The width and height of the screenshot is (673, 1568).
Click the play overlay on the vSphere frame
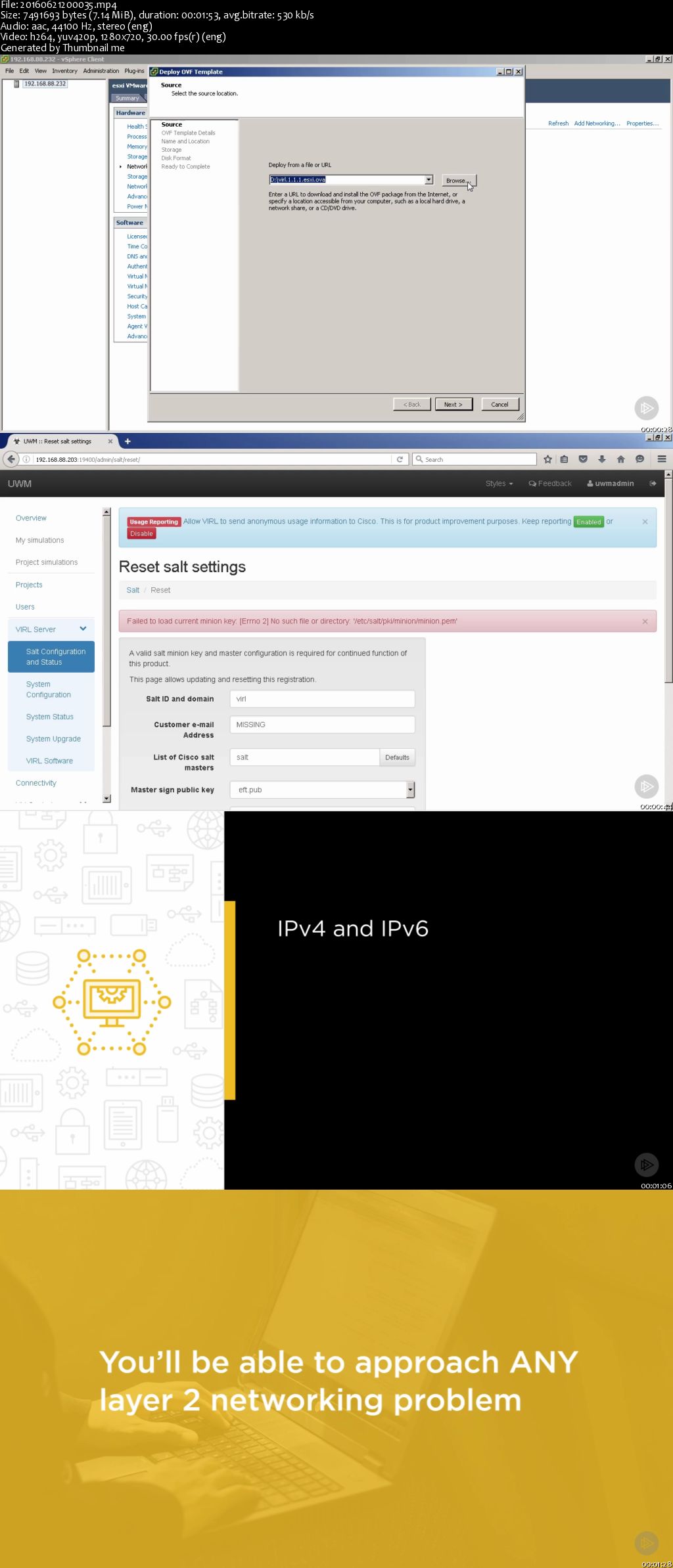pyautogui.click(x=646, y=408)
